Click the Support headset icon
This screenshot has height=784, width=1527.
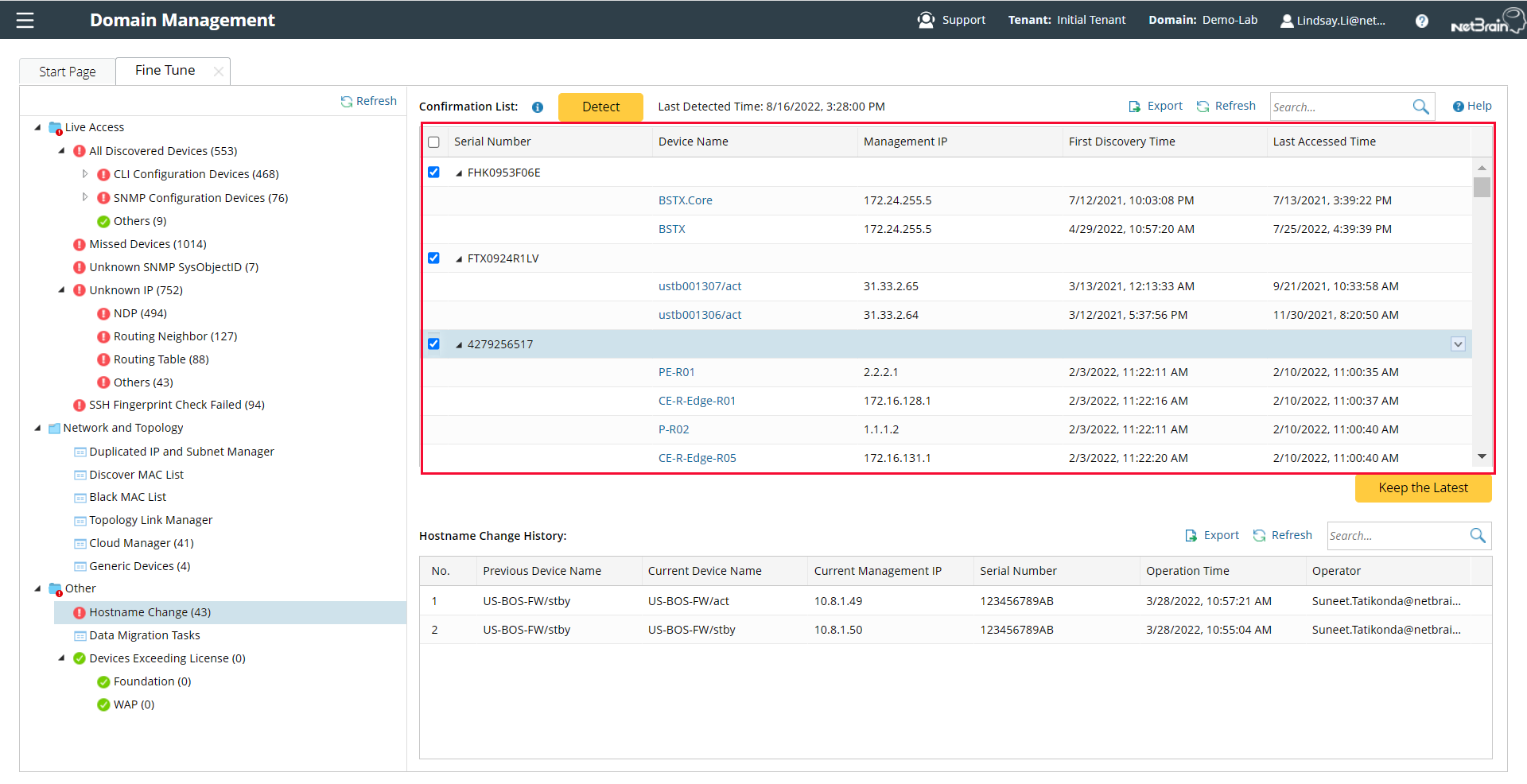[926, 20]
